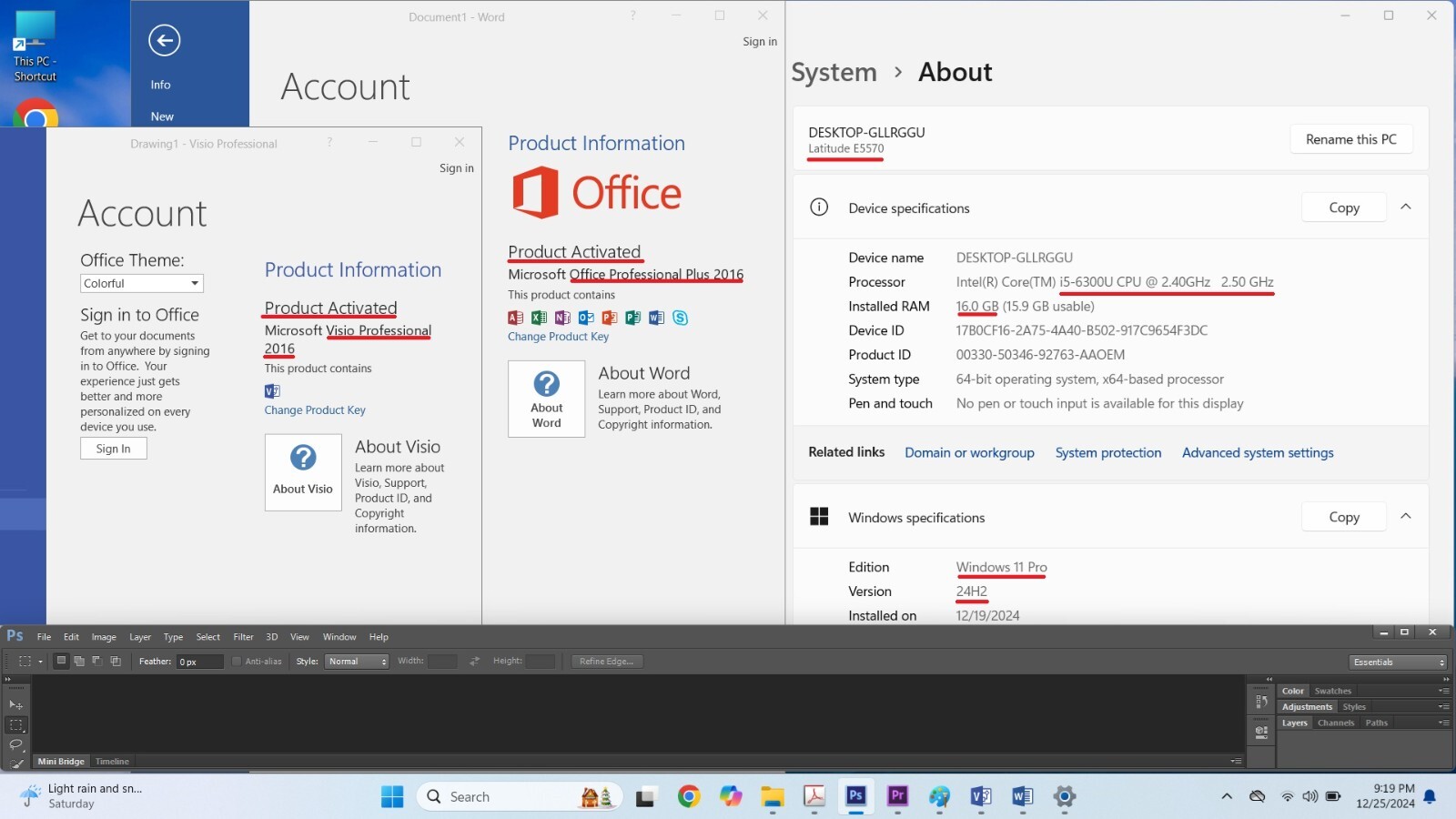Click the New selection mode icon
Screen dimensions: 1456x819
pyautogui.click(x=61, y=662)
